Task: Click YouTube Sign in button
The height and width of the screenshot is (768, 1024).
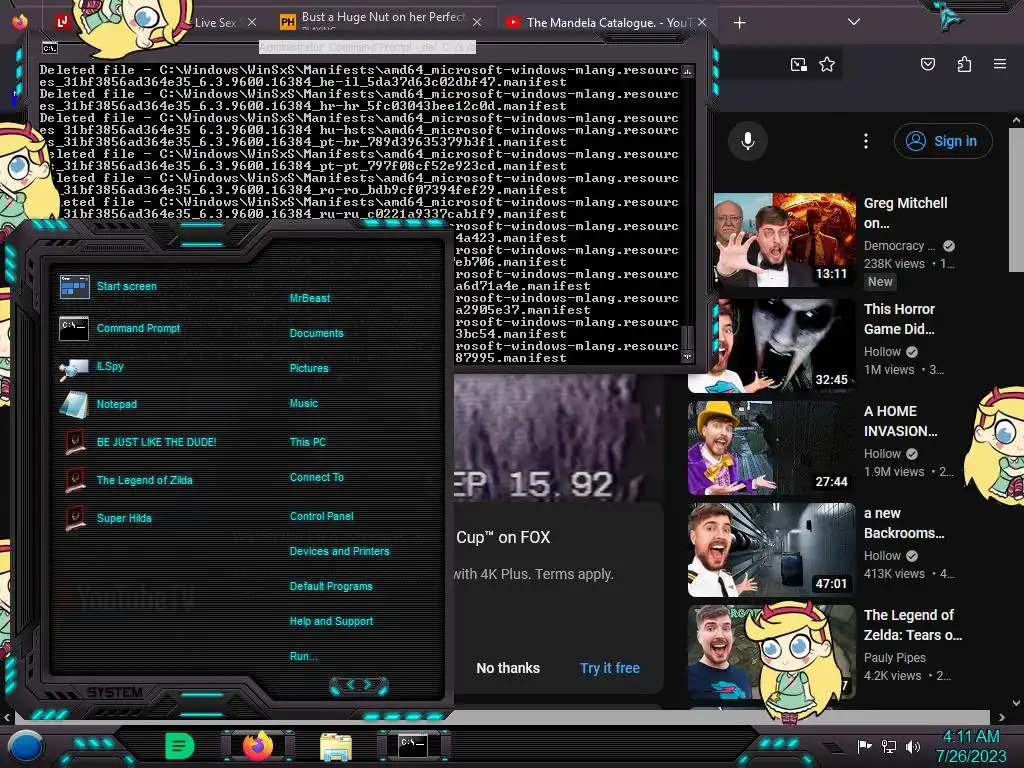Action: (x=943, y=141)
